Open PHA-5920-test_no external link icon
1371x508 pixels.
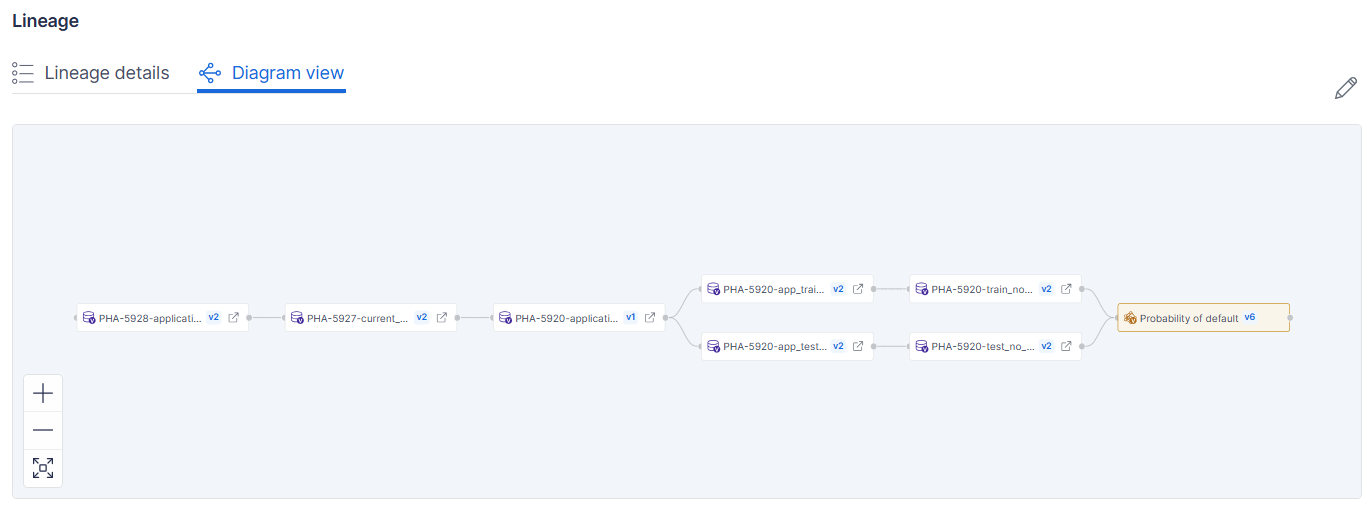(1065, 347)
